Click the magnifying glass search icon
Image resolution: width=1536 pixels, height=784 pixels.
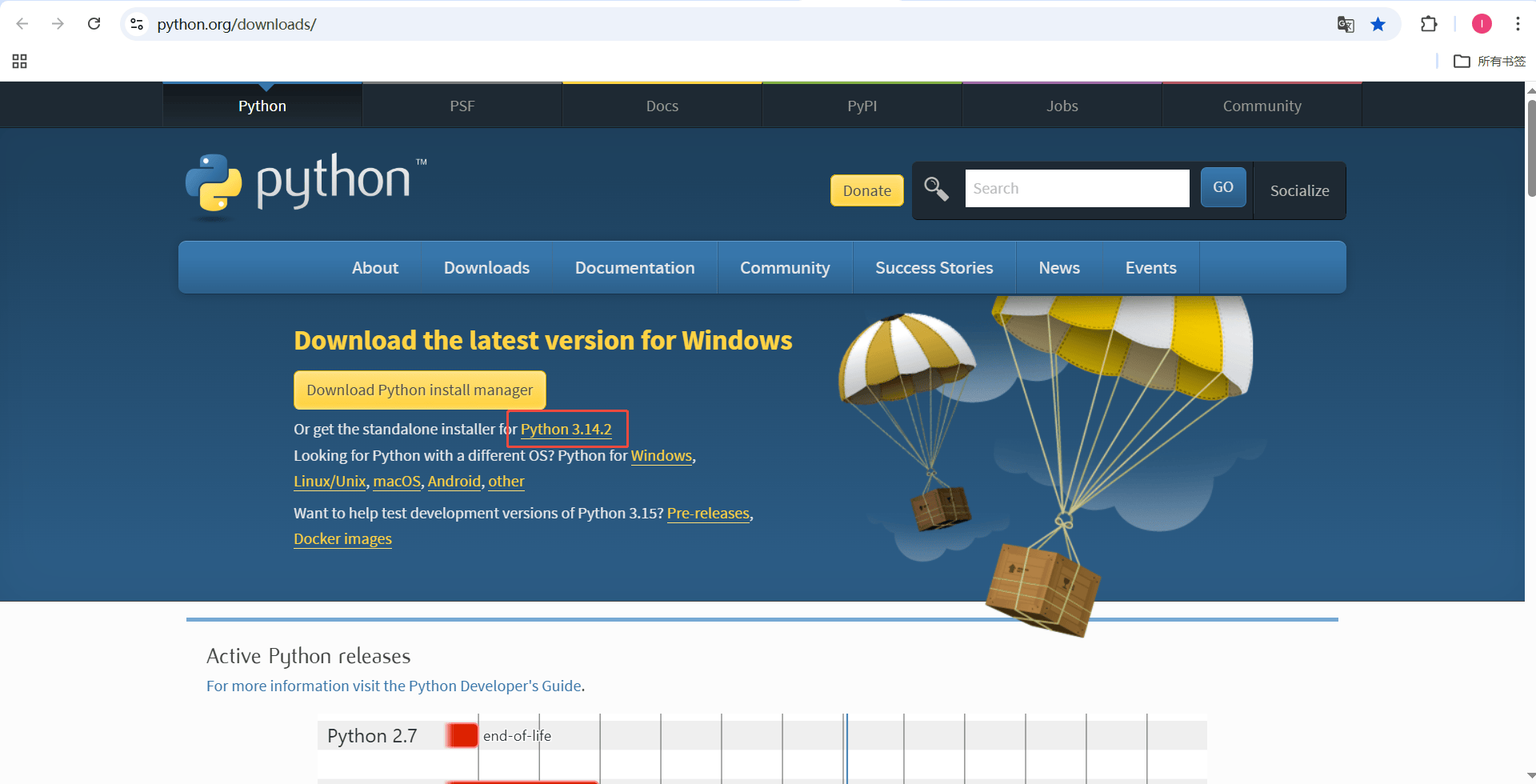[x=936, y=189]
